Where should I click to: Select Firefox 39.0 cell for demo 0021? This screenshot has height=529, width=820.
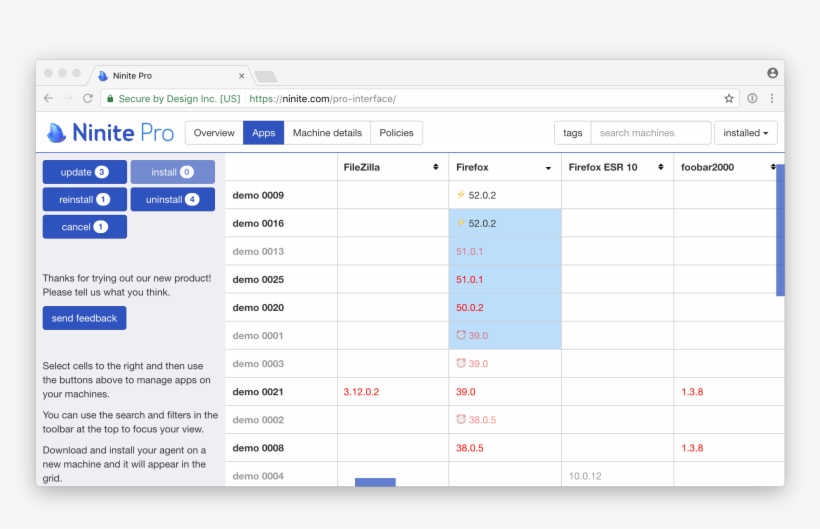click(x=505, y=392)
